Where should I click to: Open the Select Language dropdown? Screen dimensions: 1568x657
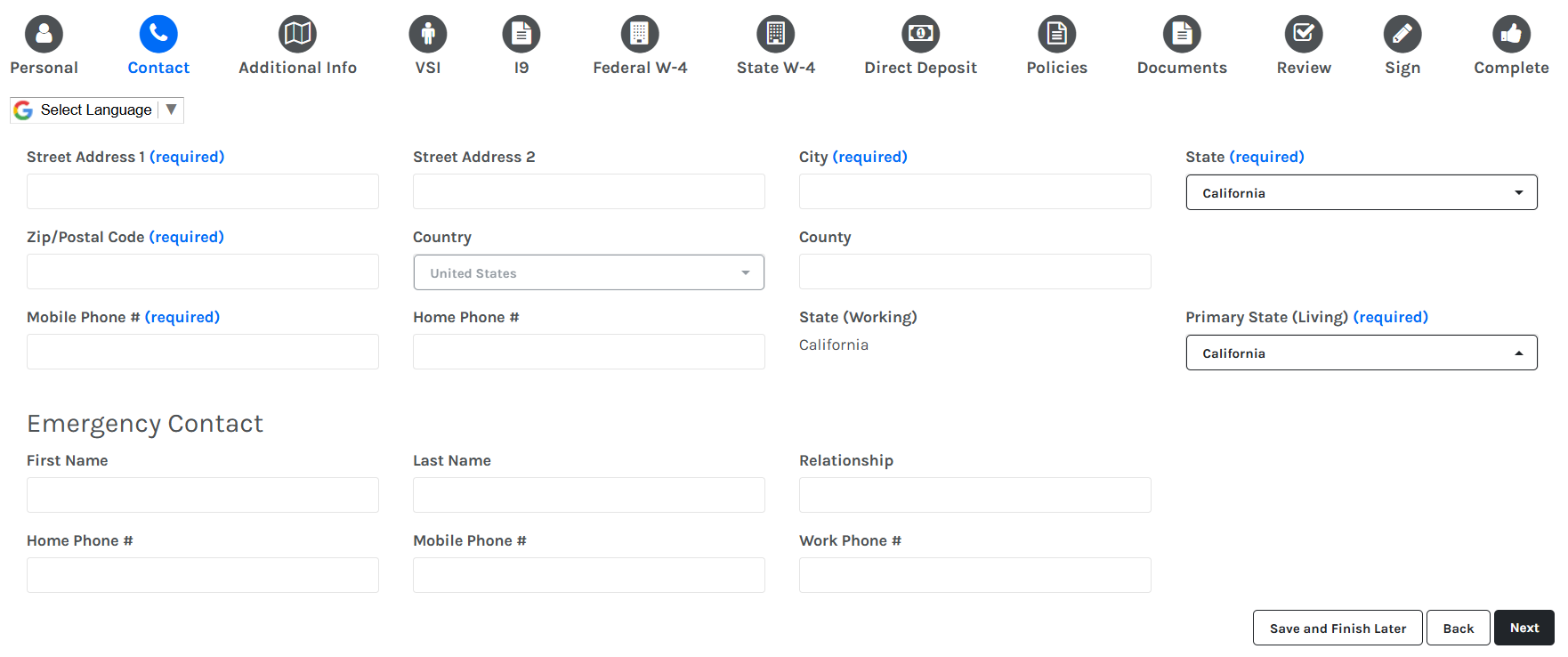[97, 110]
